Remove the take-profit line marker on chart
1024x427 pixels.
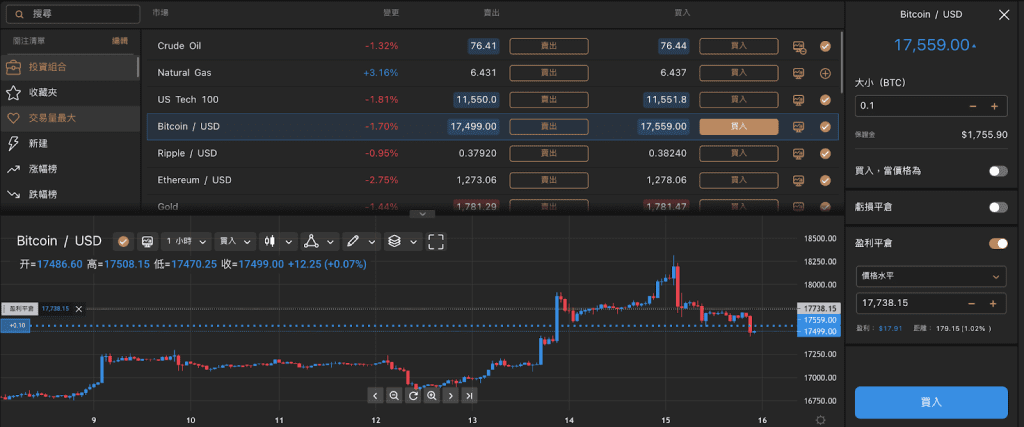[x=79, y=309]
